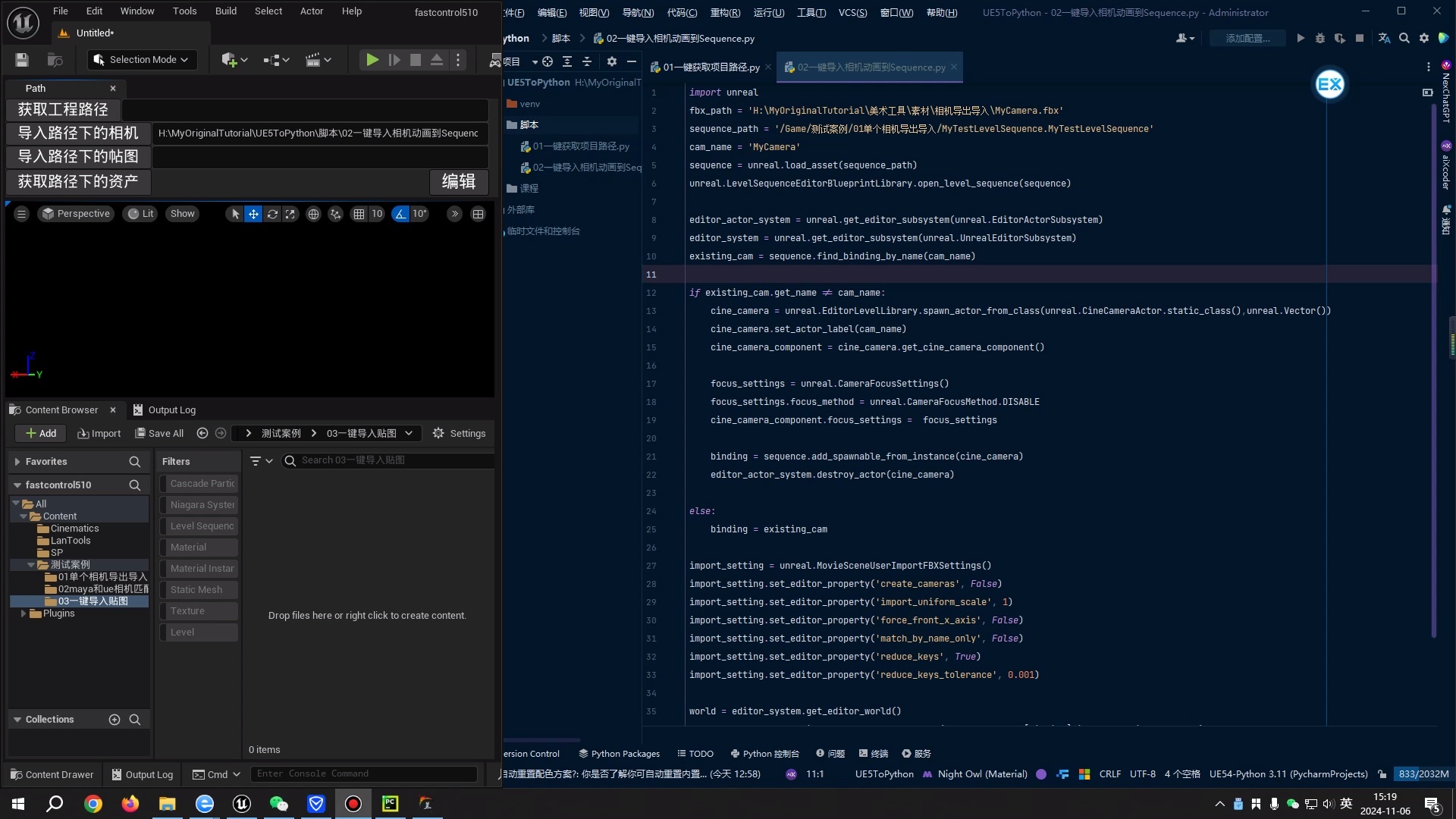1456x819 pixels.
Task: Click the 编辑 button
Action: (x=459, y=182)
